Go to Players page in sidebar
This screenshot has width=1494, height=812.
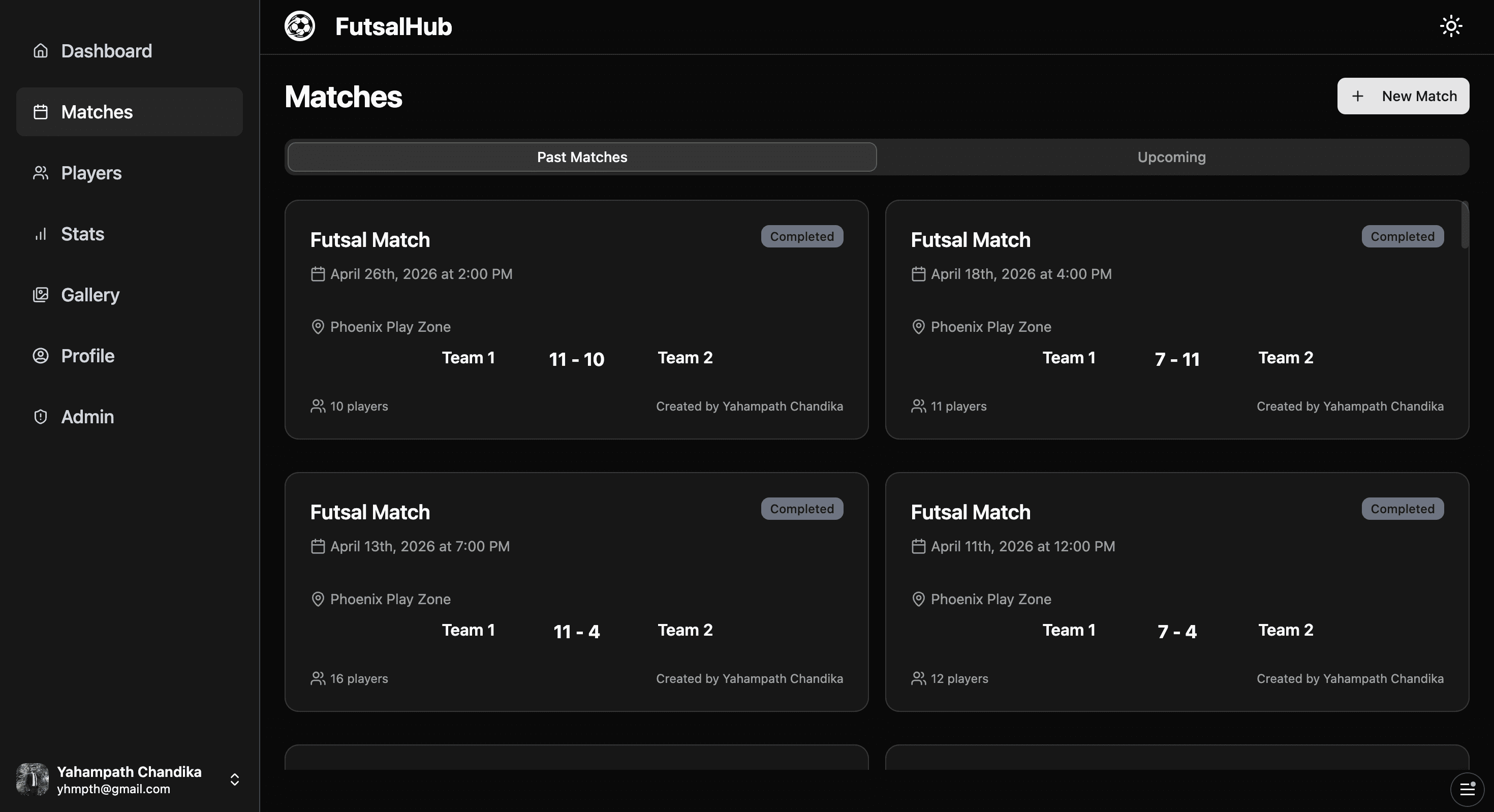click(130, 173)
